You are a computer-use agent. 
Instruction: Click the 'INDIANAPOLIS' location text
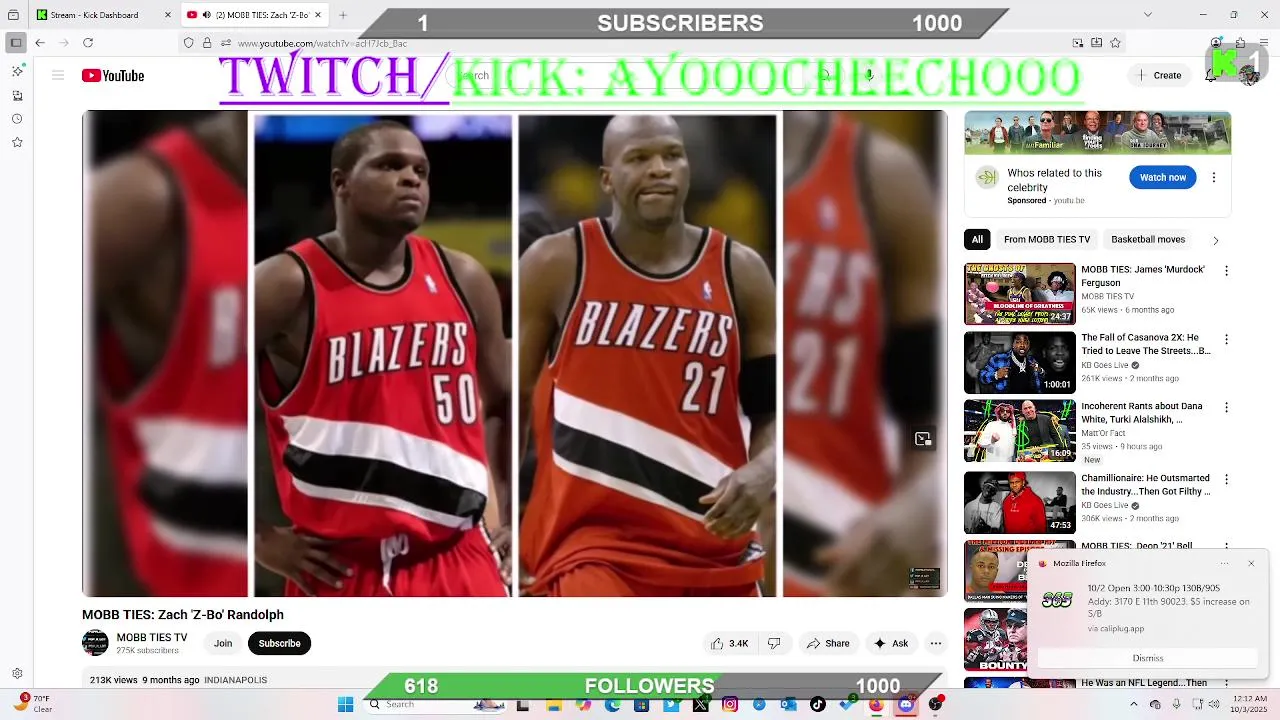[236, 680]
